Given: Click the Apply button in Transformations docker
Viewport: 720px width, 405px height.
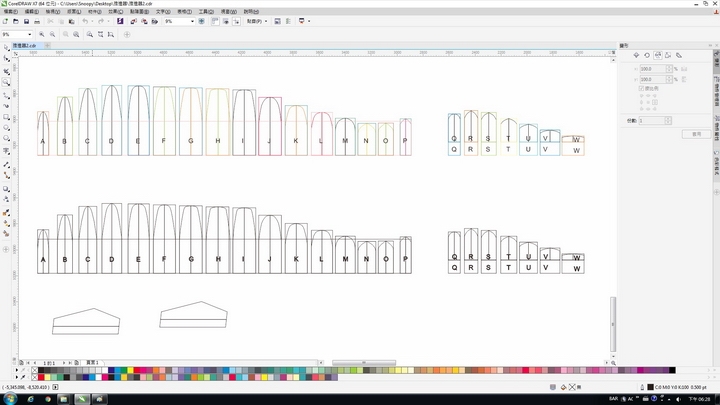Looking at the screenshot, I should click(x=697, y=134).
